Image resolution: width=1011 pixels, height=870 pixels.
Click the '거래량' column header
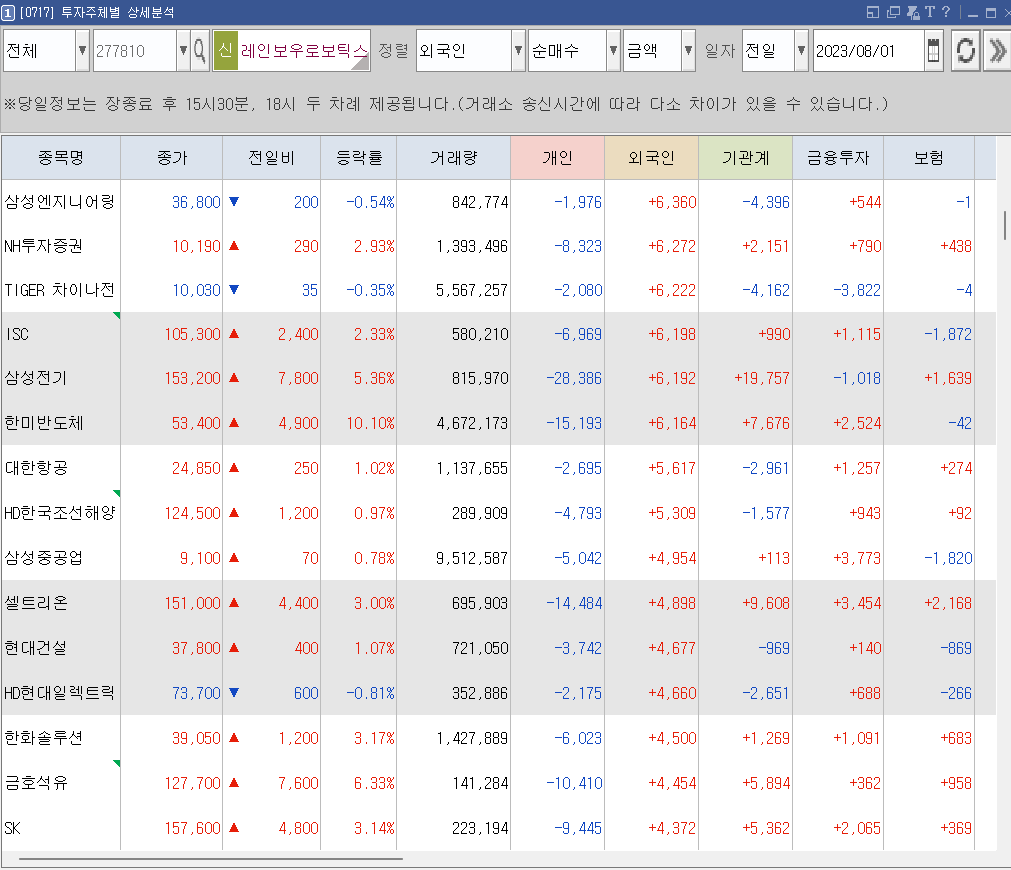click(453, 157)
